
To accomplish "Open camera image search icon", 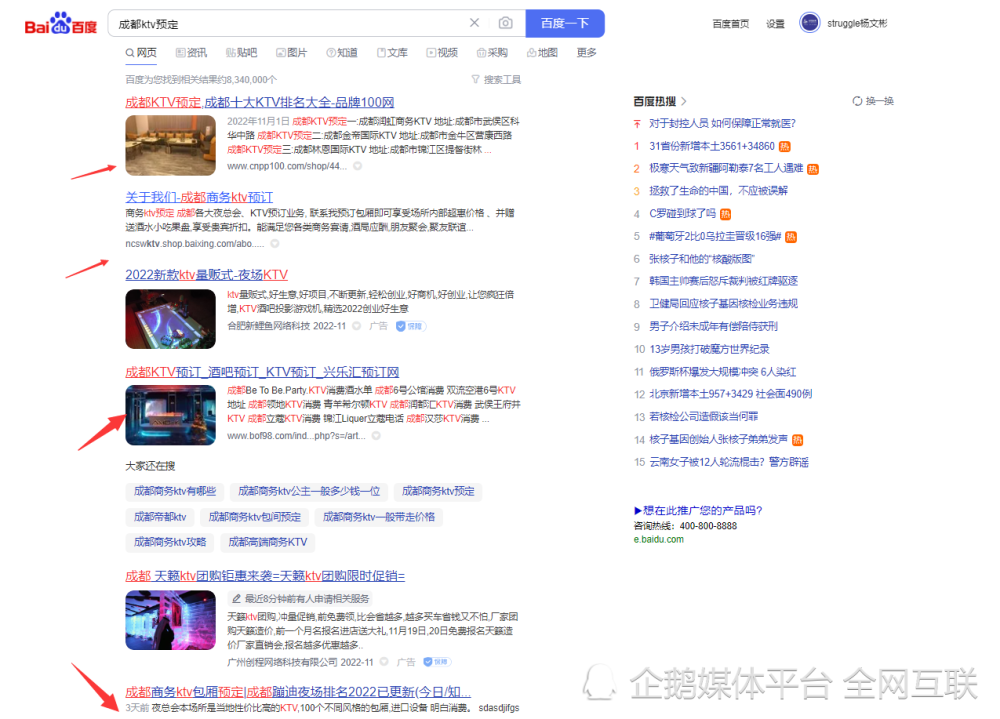I will point(506,23).
